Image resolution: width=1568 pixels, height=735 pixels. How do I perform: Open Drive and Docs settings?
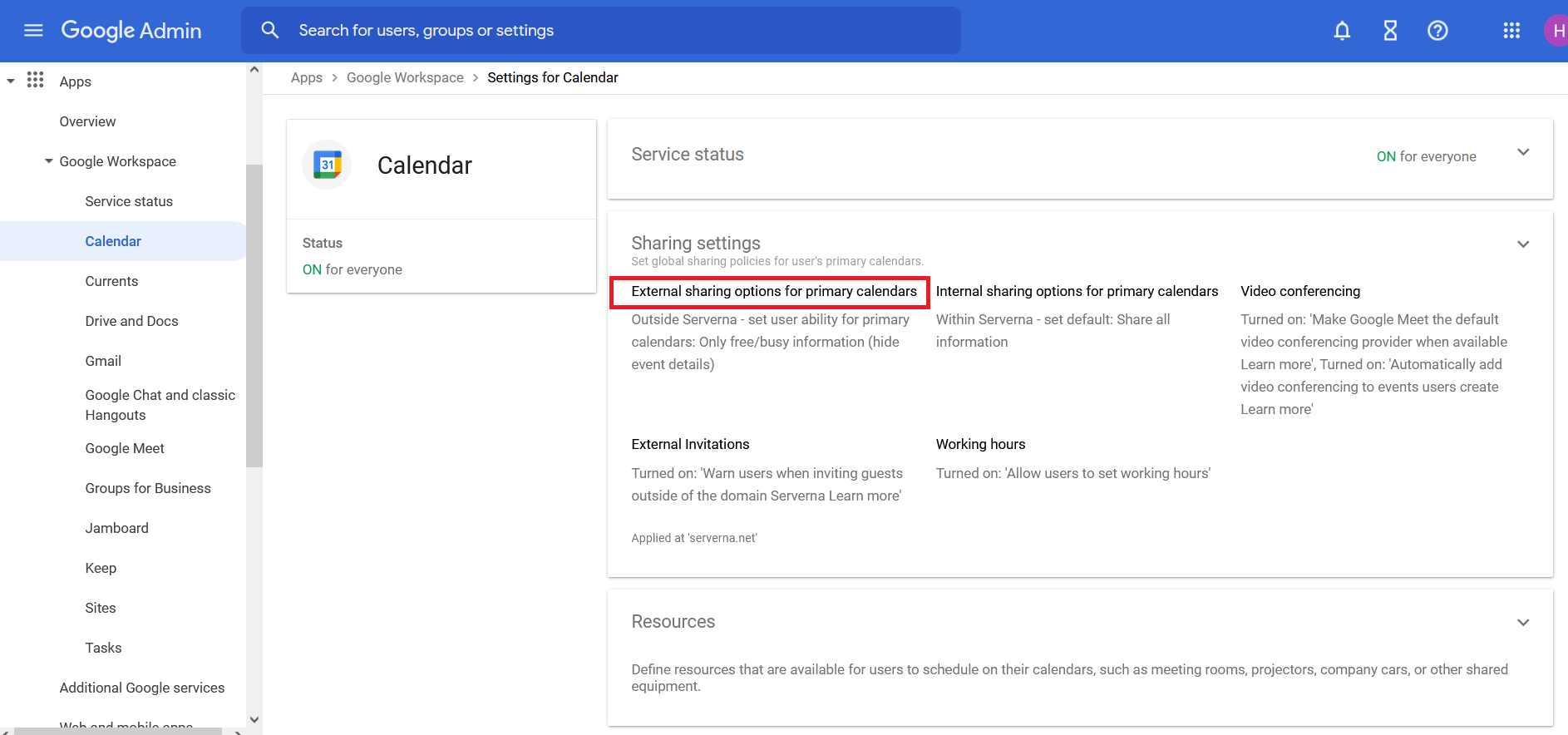coord(131,321)
